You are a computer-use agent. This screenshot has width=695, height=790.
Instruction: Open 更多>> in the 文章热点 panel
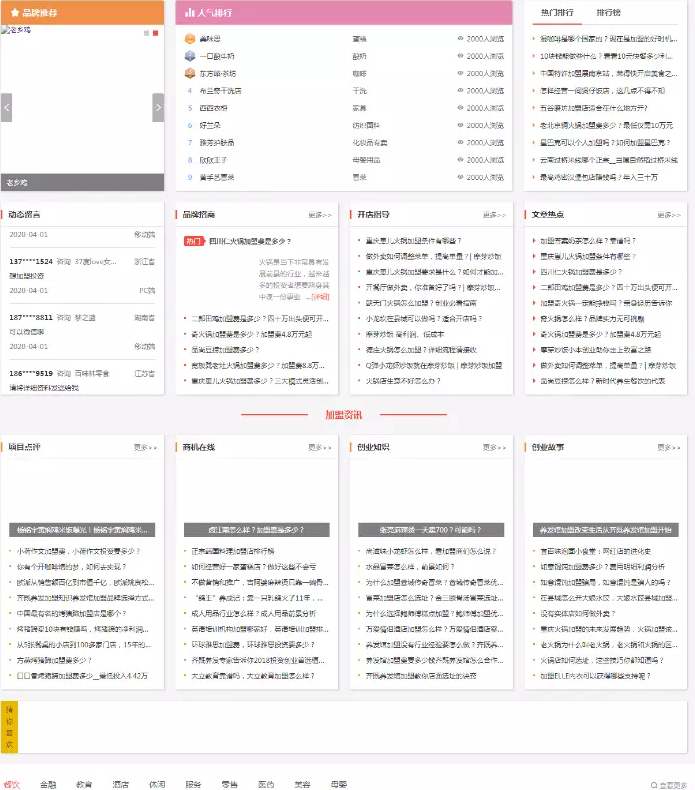pos(669,215)
